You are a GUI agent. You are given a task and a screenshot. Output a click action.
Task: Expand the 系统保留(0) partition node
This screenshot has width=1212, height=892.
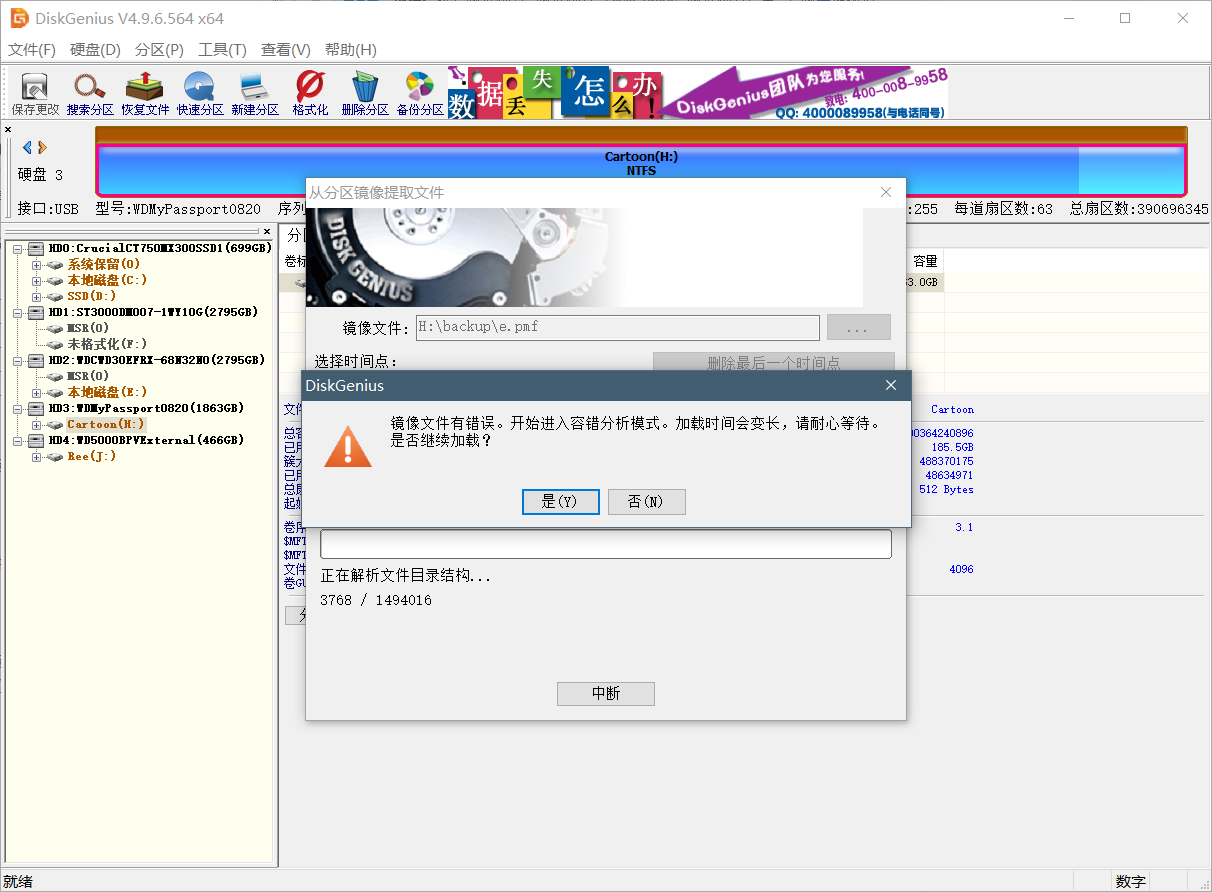(37, 264)
